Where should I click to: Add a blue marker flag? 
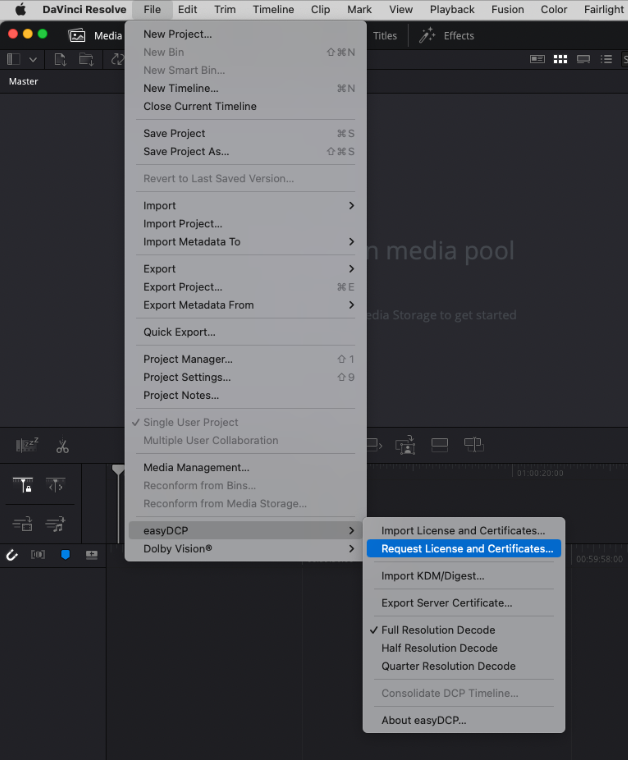pos(65,554)
